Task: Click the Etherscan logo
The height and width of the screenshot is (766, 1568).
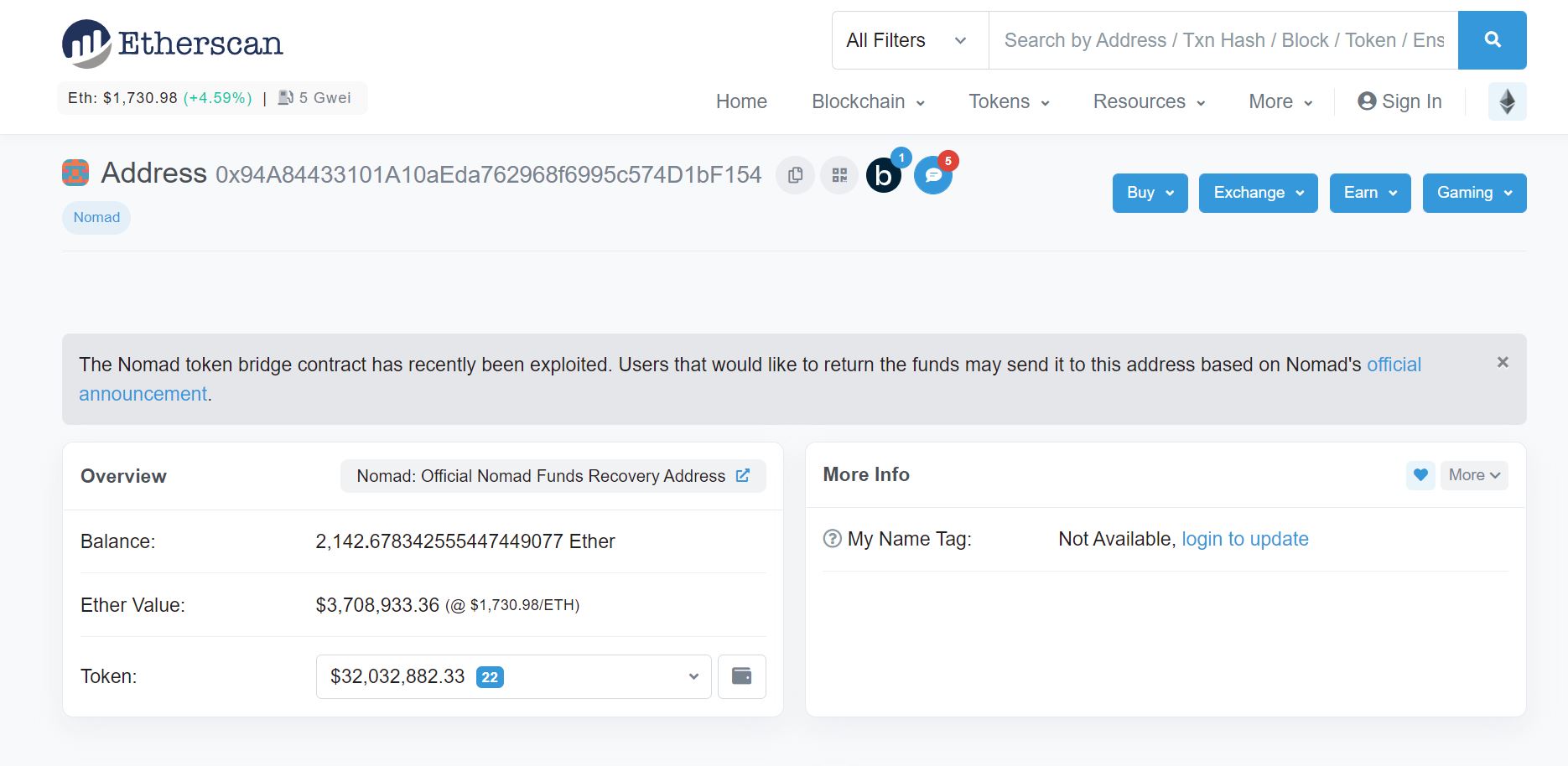Action: [x=173, y=44]
